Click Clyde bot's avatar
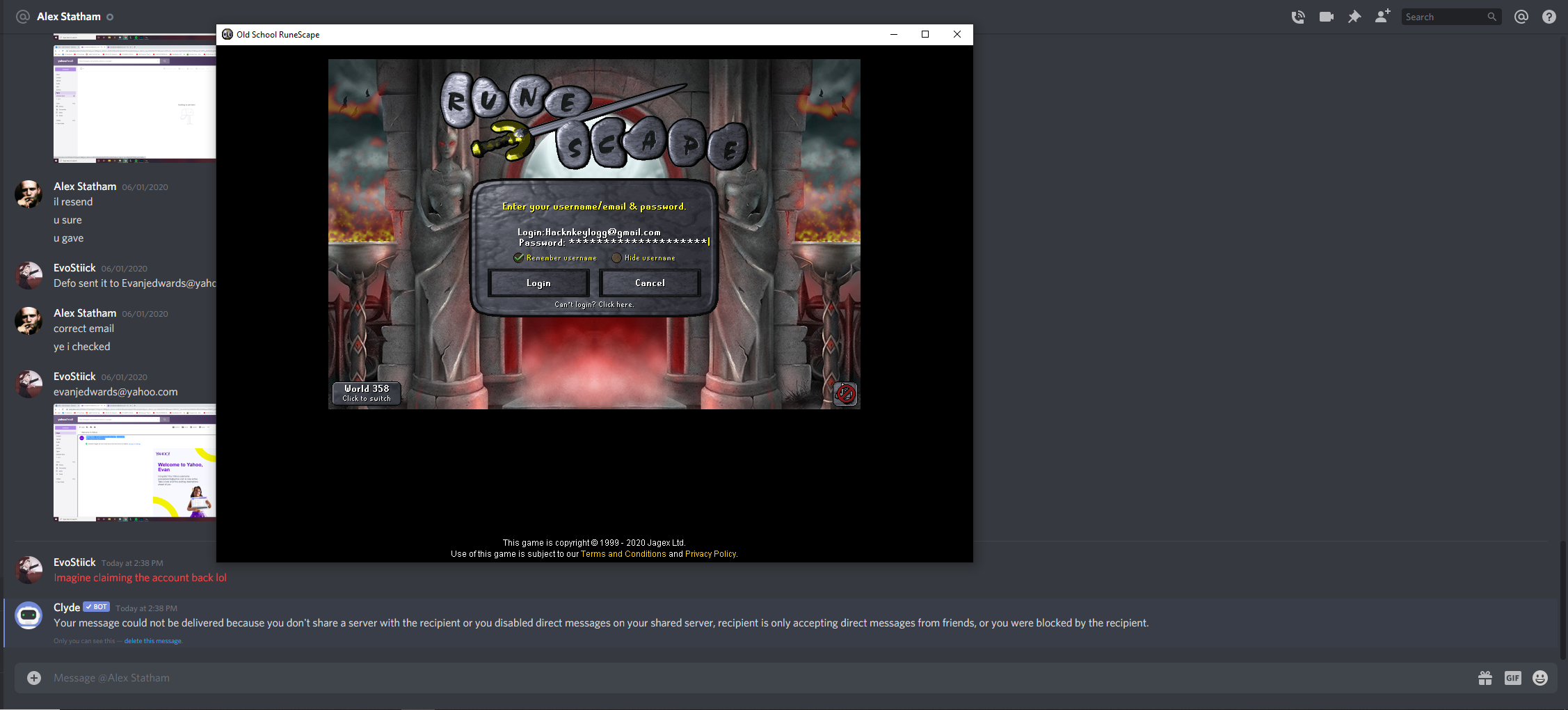 (29, 615)
